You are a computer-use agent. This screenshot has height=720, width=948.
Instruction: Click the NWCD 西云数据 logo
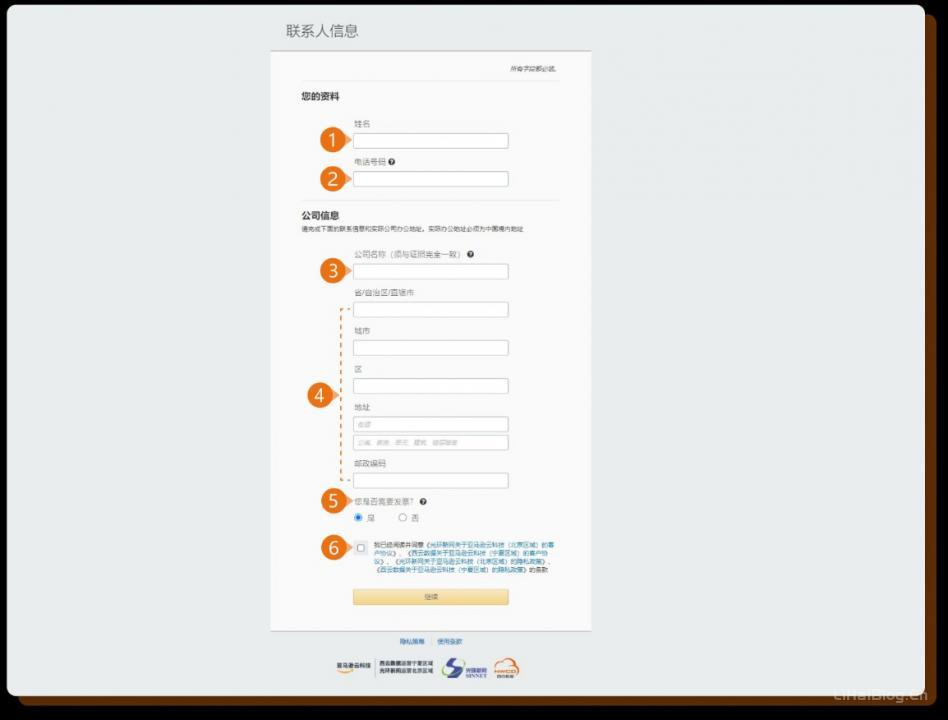click(x=506, y=667)
